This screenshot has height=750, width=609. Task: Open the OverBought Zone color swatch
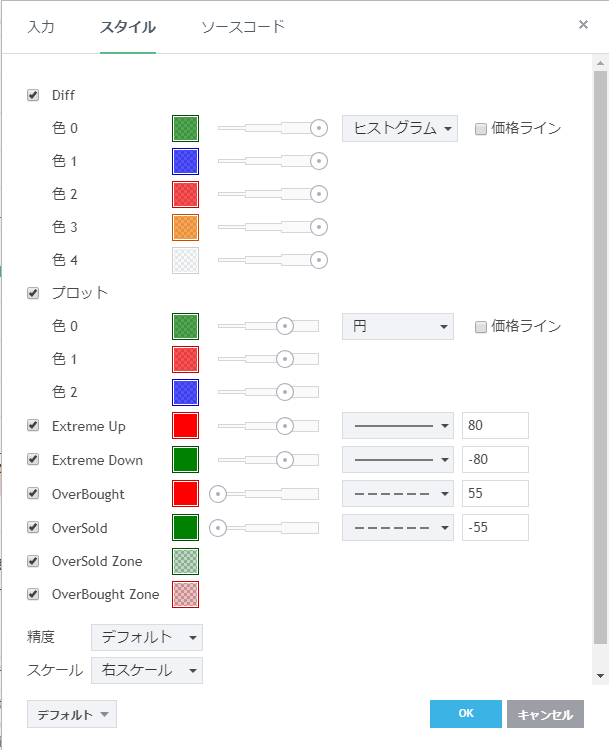pos(185,594)
